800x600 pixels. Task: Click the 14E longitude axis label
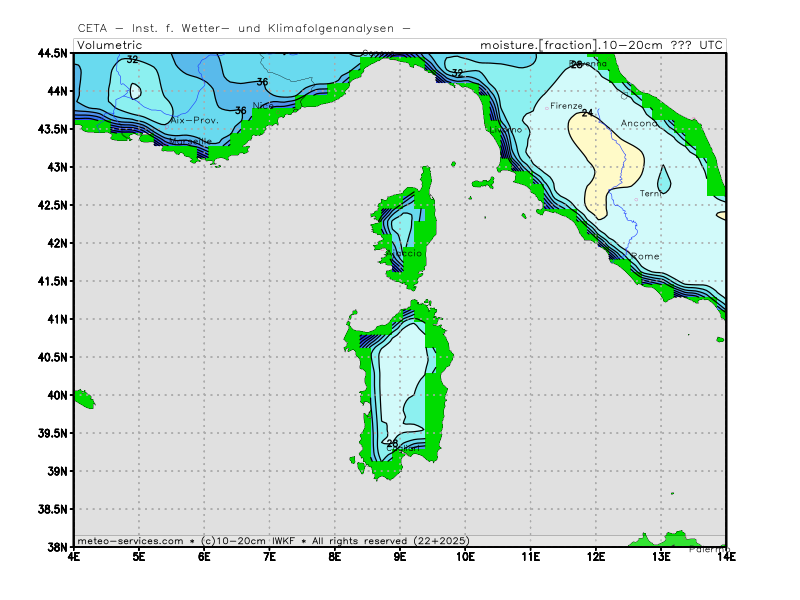(x=726, y=556)
